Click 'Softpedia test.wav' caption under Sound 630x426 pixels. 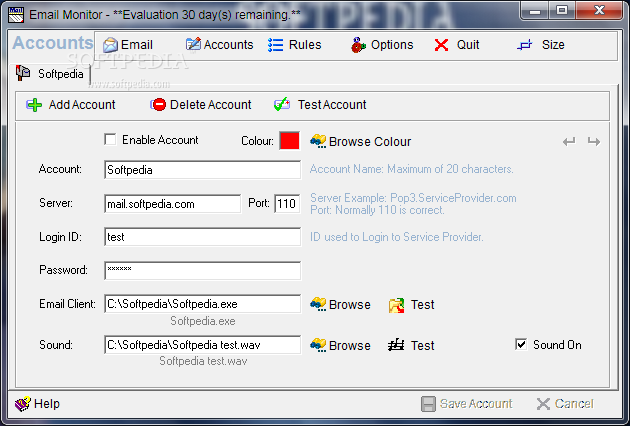203,361
